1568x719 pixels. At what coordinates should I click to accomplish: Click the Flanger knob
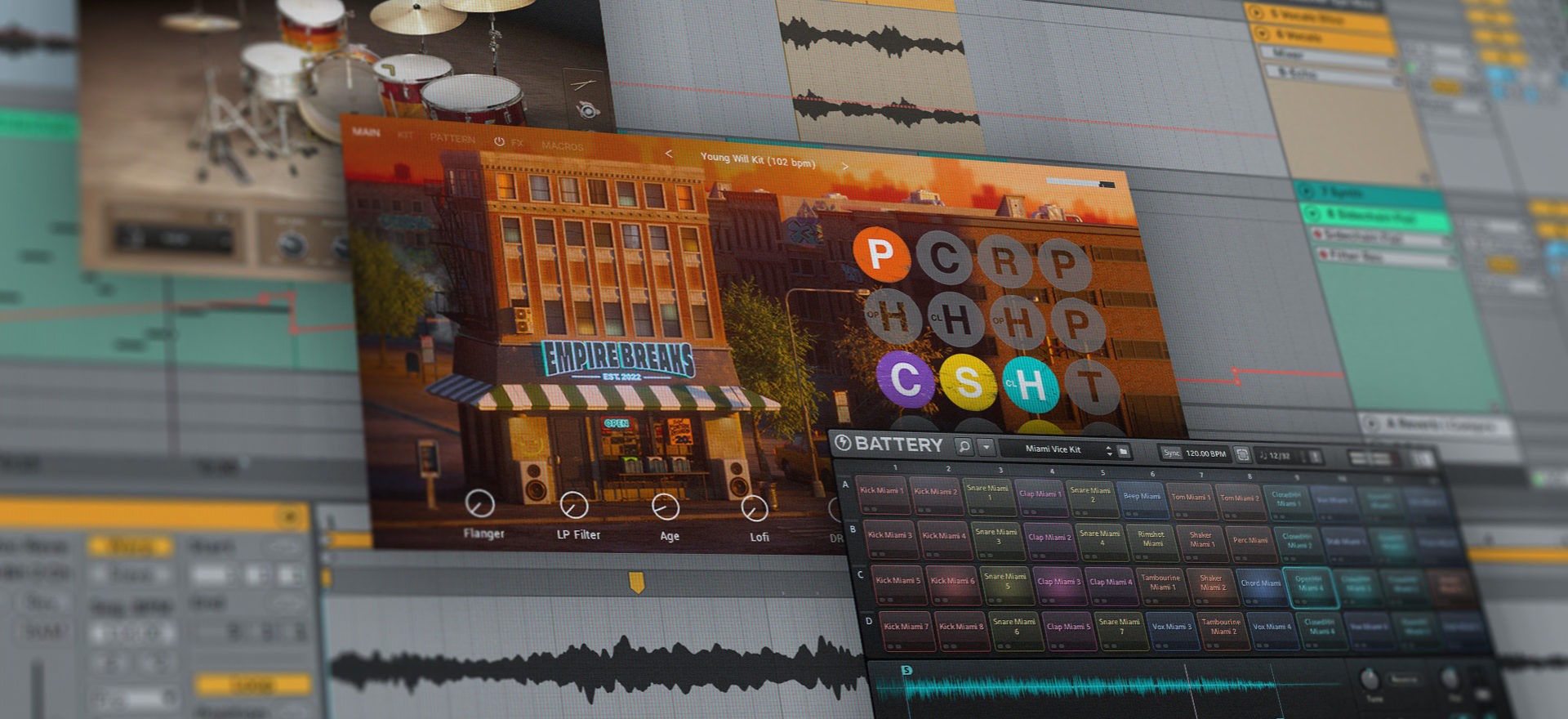pyautogui.click(x=479, y=503)
